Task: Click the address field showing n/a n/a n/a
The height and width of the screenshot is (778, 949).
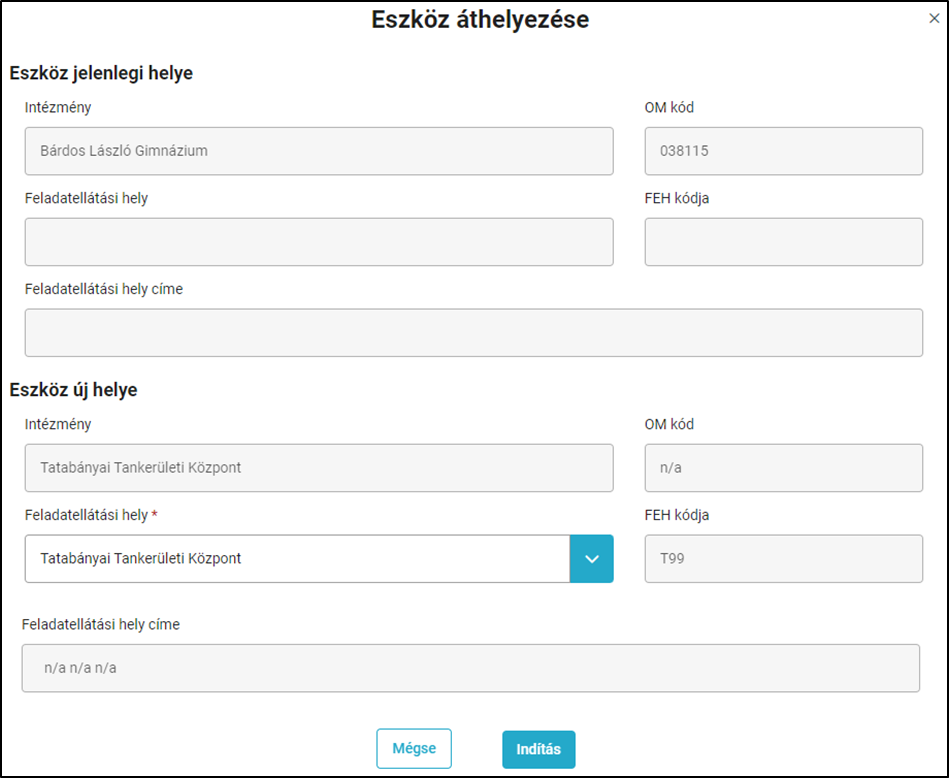Action: [x=471, y=668]
